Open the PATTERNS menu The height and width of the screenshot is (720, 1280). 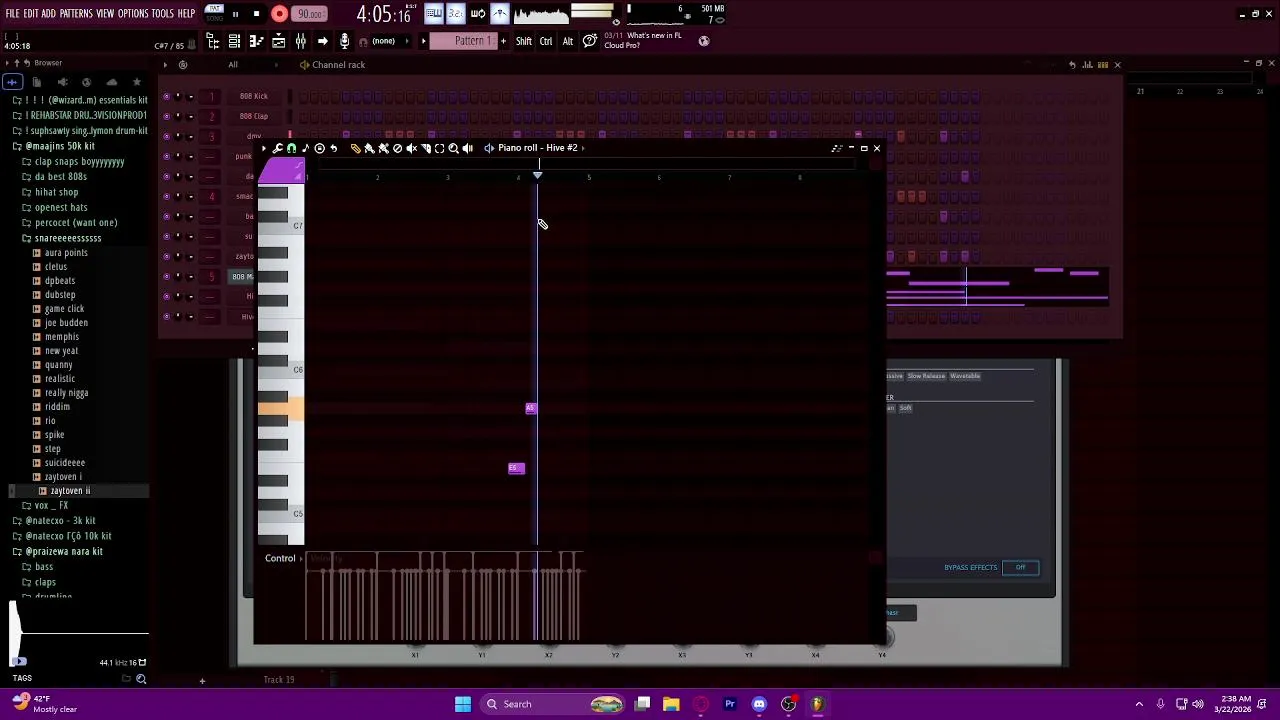point(76,14)
